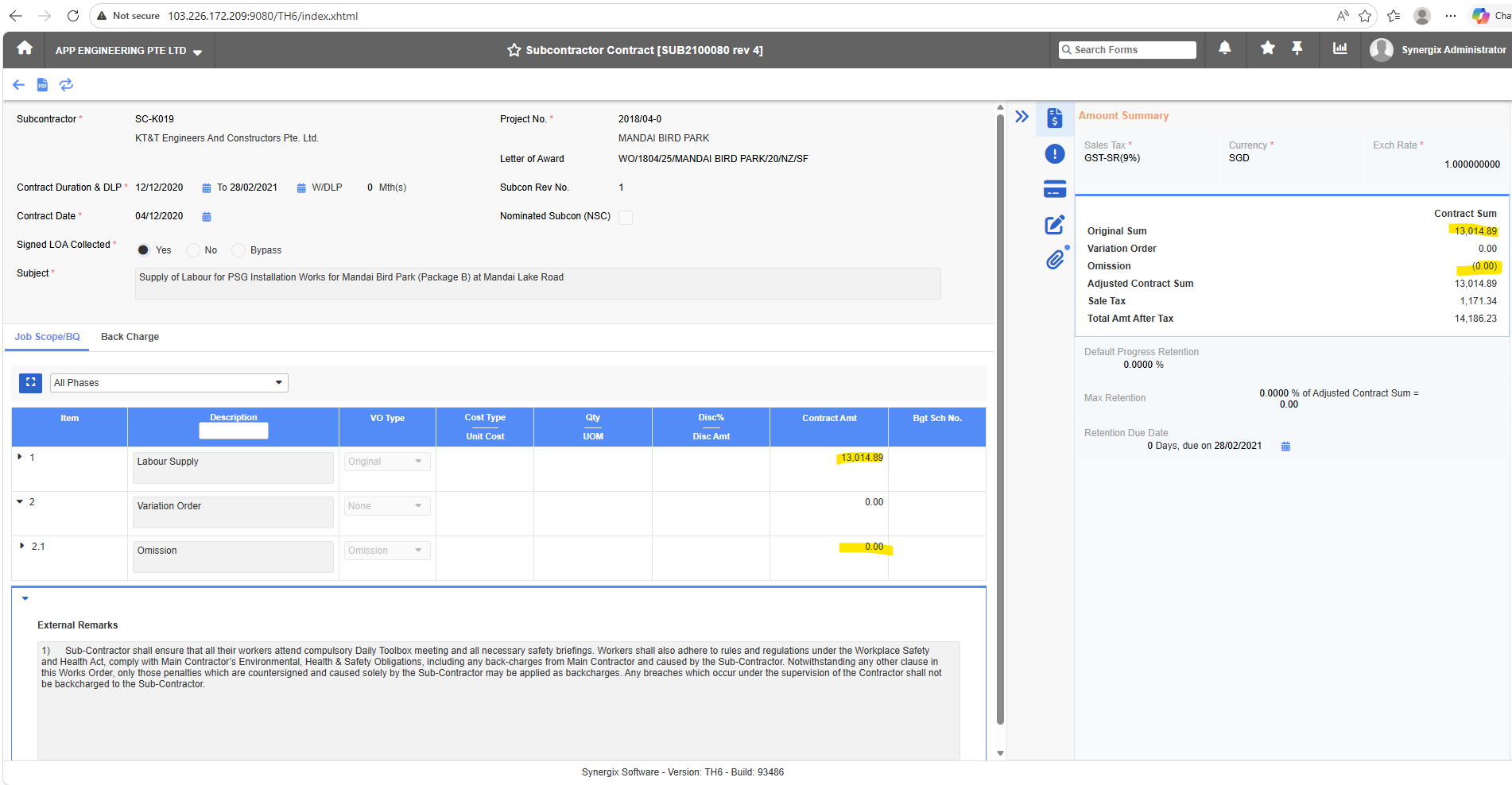
Task: Open the attachments paperclip icon
Action: tap(1055, 260)
